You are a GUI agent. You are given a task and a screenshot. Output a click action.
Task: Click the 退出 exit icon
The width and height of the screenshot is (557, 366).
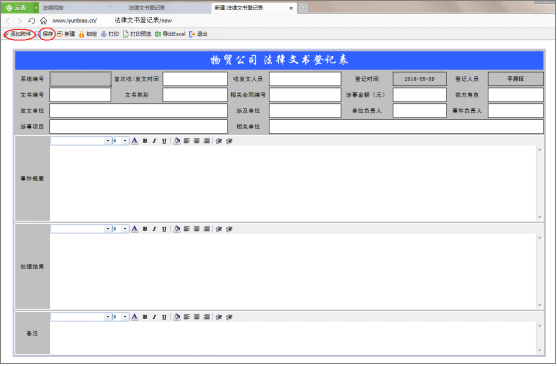[192, 34]
